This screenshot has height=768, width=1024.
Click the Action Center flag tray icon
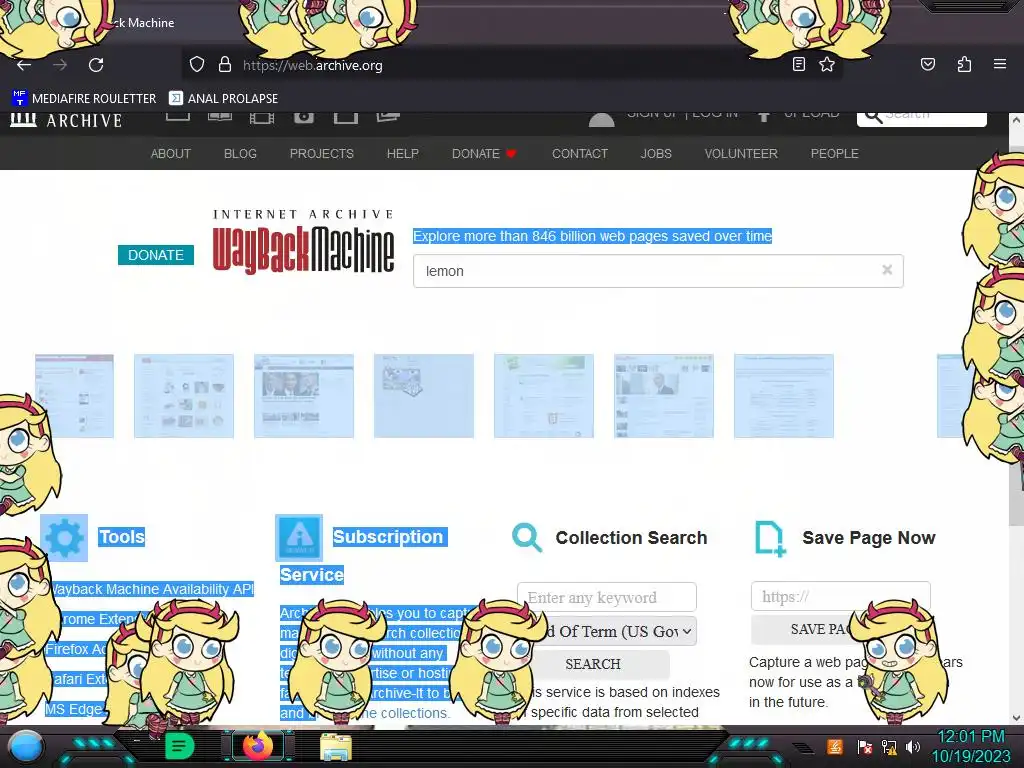pos(865,747)
